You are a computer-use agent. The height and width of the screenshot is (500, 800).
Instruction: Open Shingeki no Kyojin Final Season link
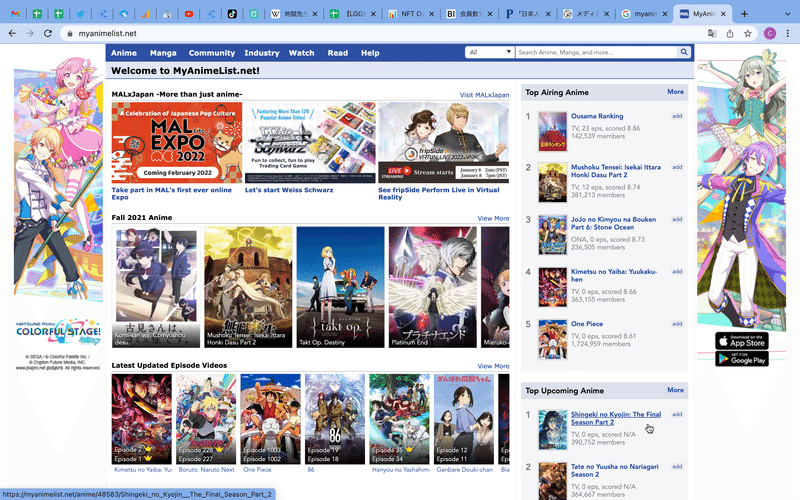(616, 418)
